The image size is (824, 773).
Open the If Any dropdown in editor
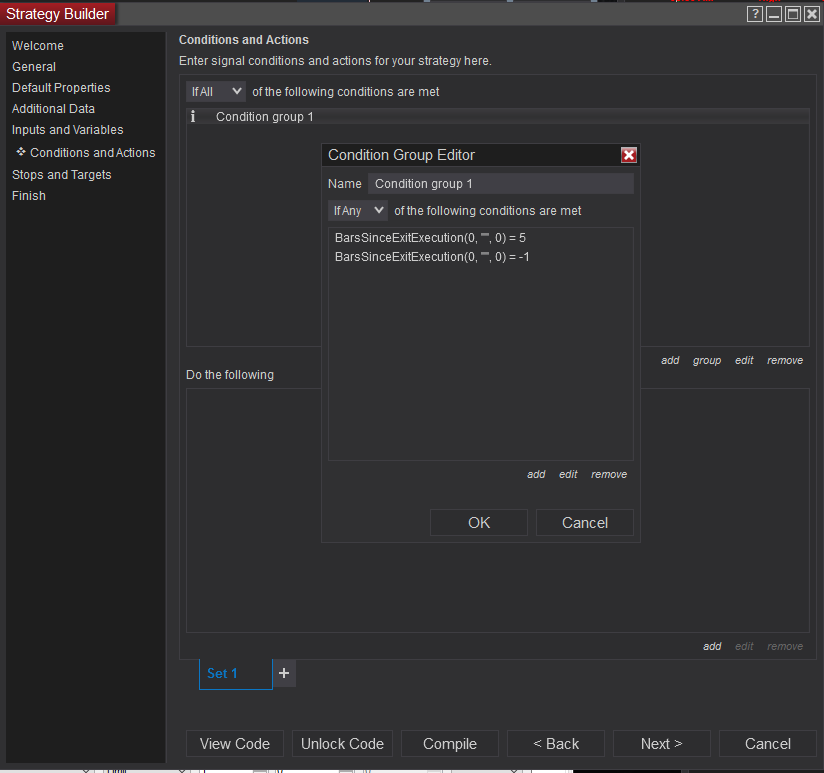358,211
